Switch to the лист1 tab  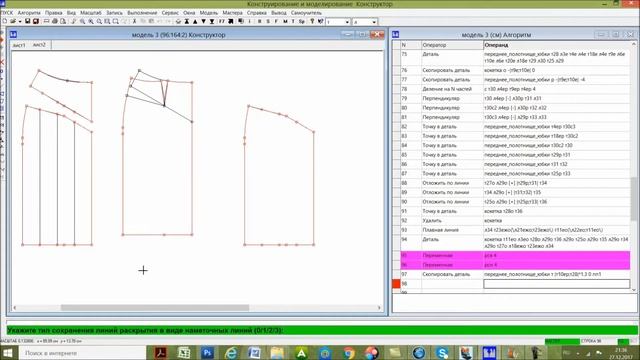(x=19, y=45)
